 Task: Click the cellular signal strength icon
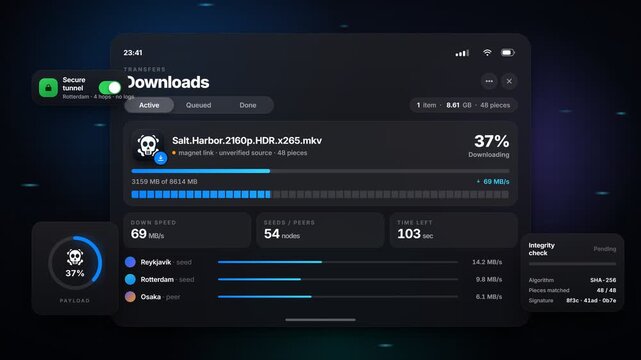tap(462, 53)
